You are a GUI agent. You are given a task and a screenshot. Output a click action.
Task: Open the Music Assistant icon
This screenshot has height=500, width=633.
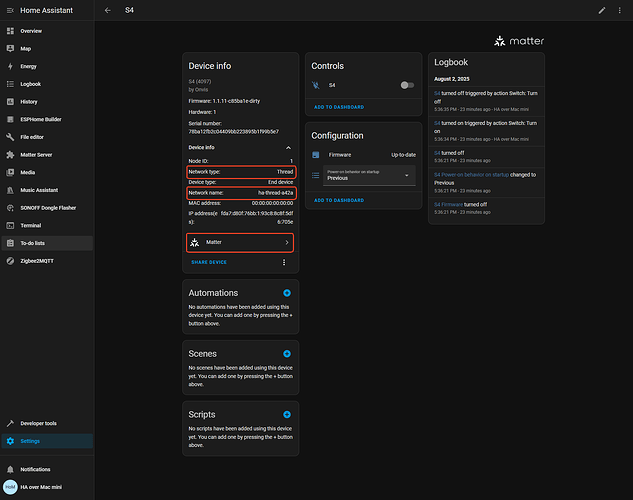coord(10,190)
